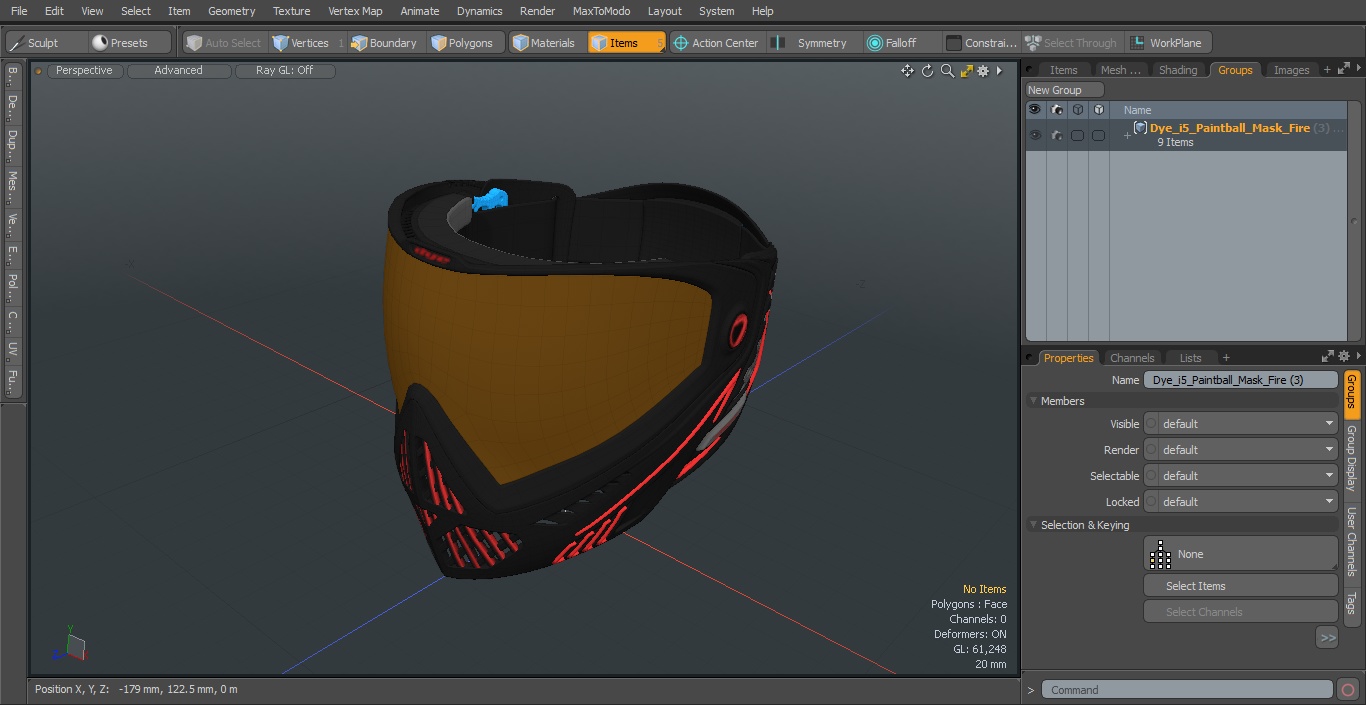The height and width of the screenshot is (705, 1366).
Task: Toggle the Locked channel keying circle
Action: (1151, 502)
